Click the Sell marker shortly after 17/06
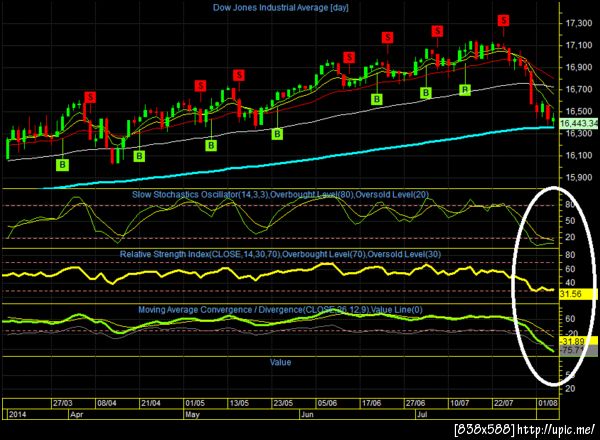Viewport: 600px width, 440px height. (387, 37)
